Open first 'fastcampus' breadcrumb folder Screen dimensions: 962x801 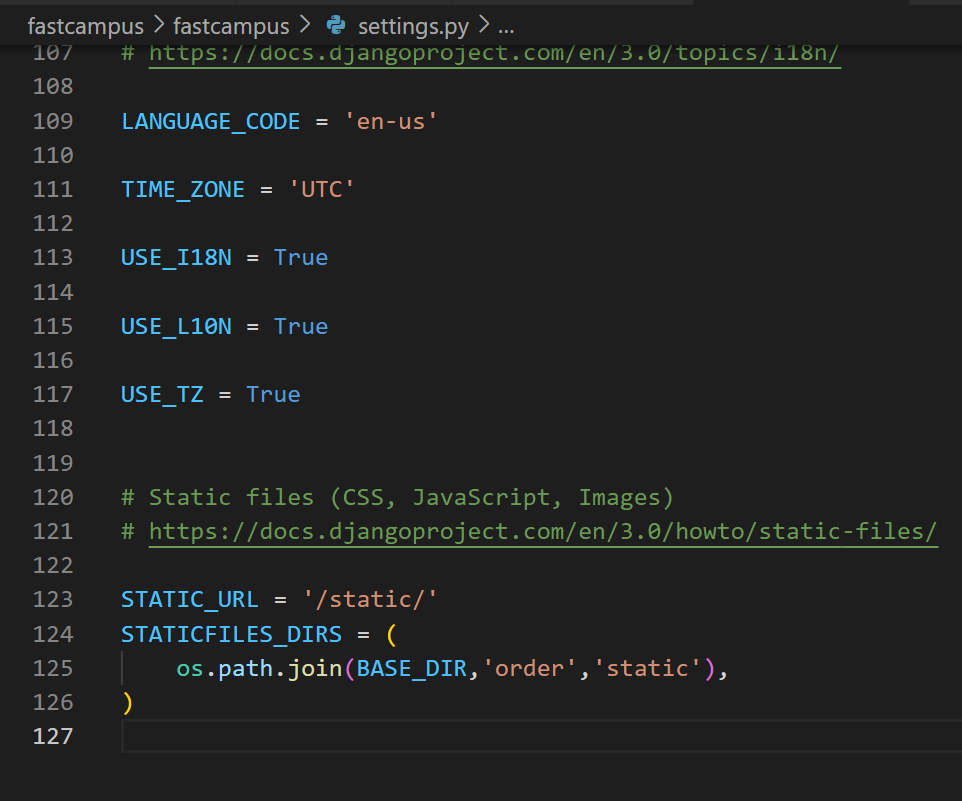tap(85, 26)
